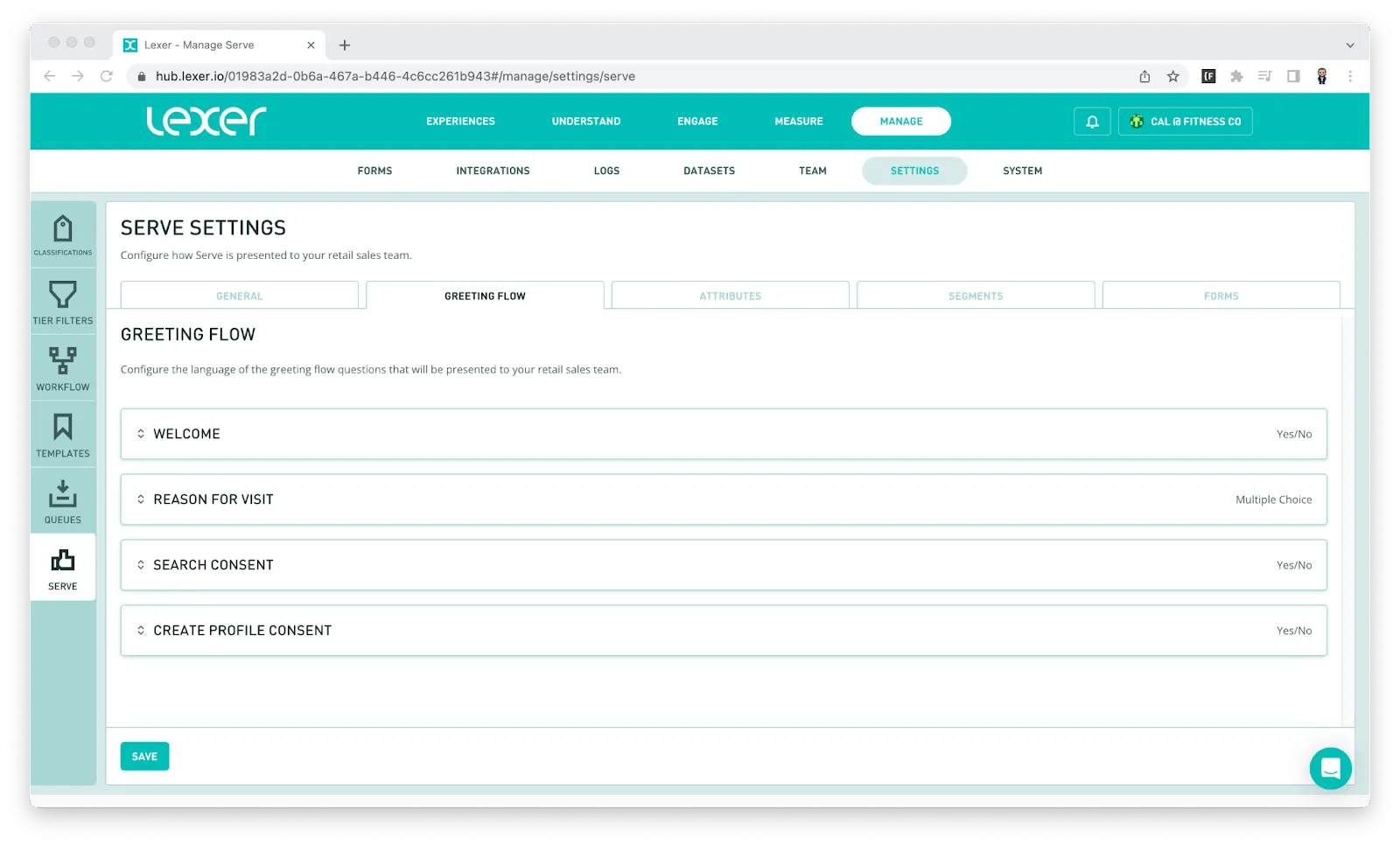Switch to the Attributes tab
The height and width of the screenshot is (845, 1400).
coord(731,296)
